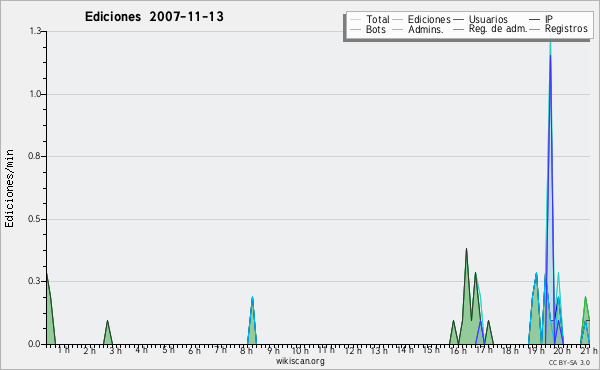Viewport: 600px width, 370px height.
Task: Click the '12 h' x-axis label
Action: pos(353,350)
